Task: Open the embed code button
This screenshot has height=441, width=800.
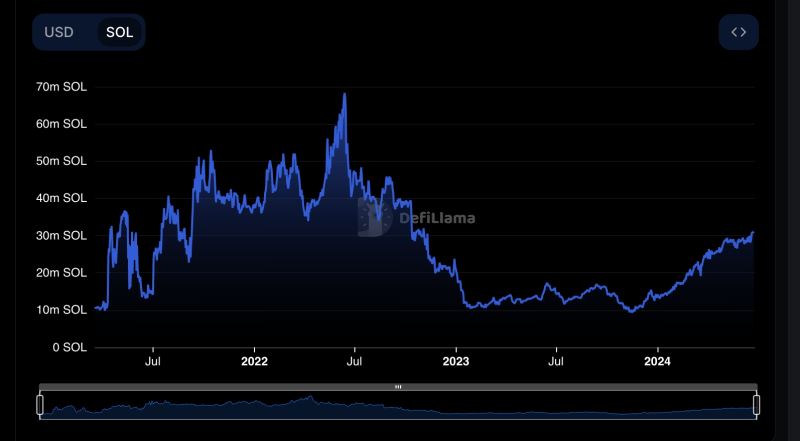Action: click(x=738, y=32)
